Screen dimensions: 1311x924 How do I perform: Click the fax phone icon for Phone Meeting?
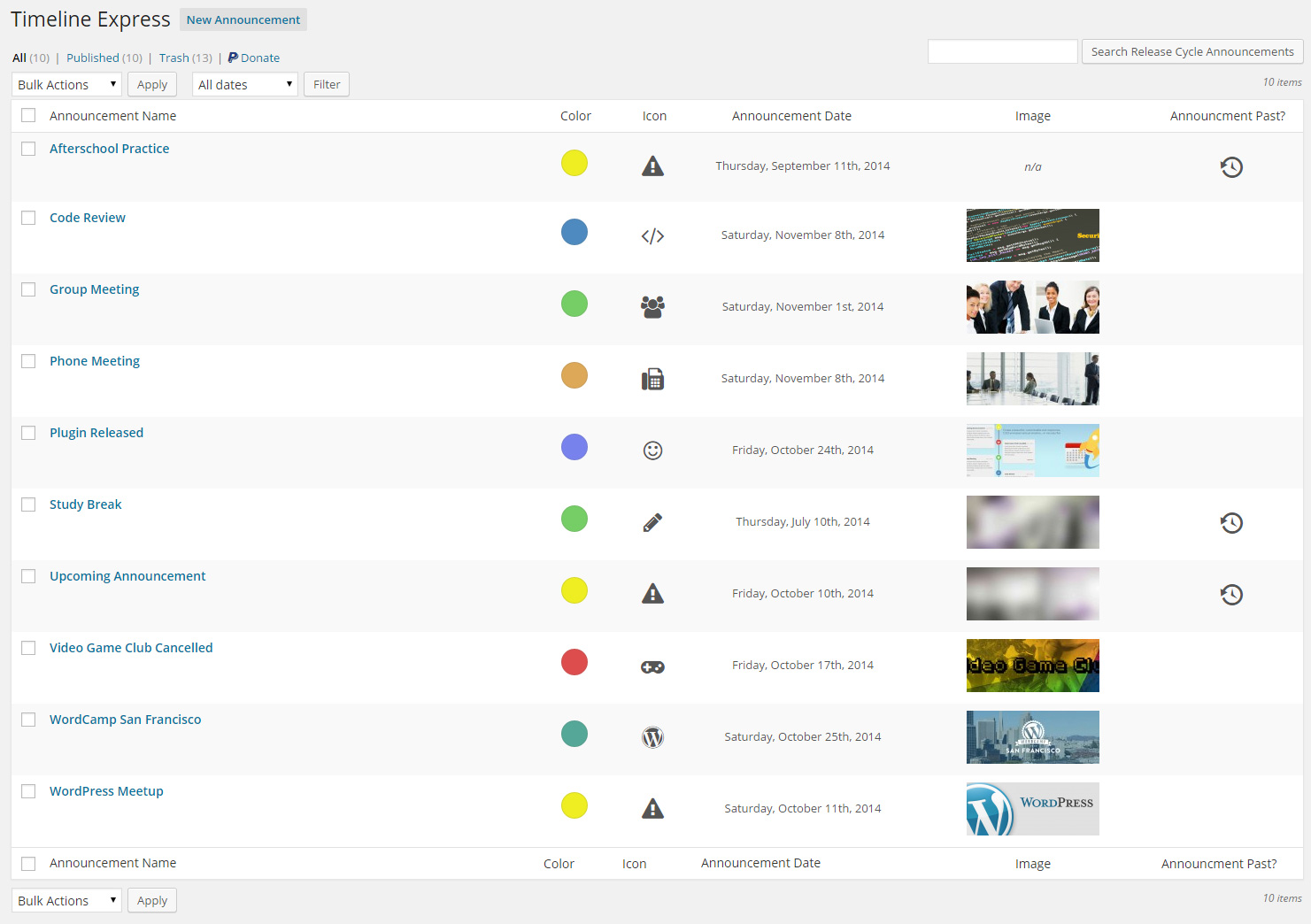click(652, 380)
